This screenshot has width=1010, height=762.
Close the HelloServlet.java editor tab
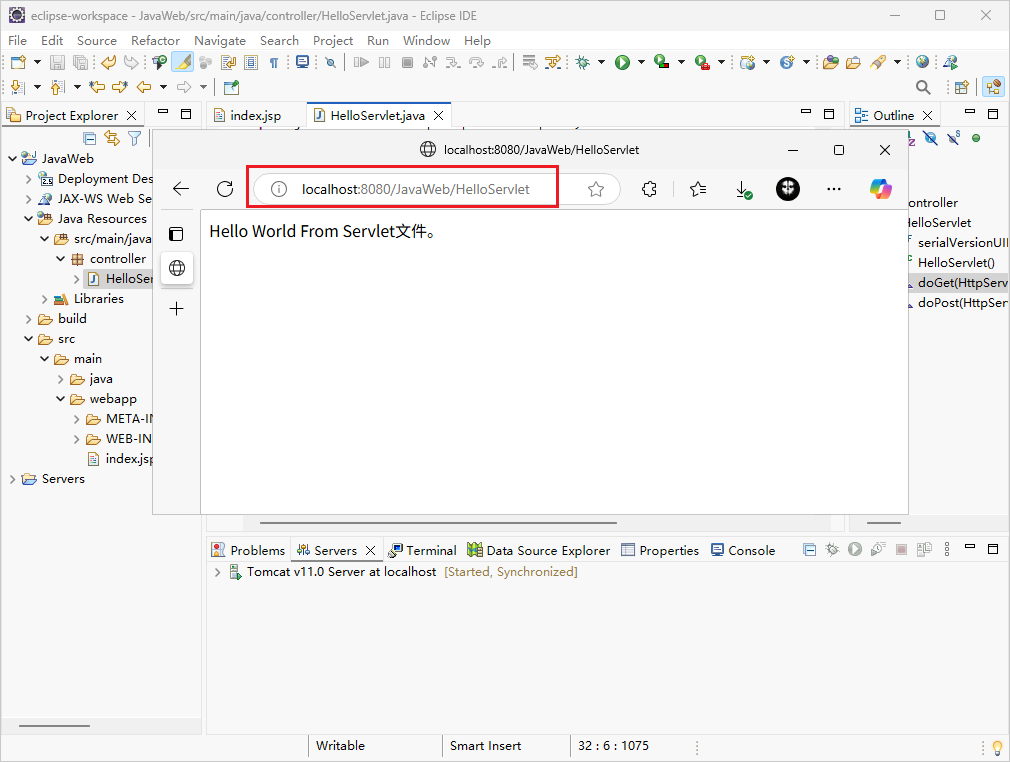[x=439, y=116]
